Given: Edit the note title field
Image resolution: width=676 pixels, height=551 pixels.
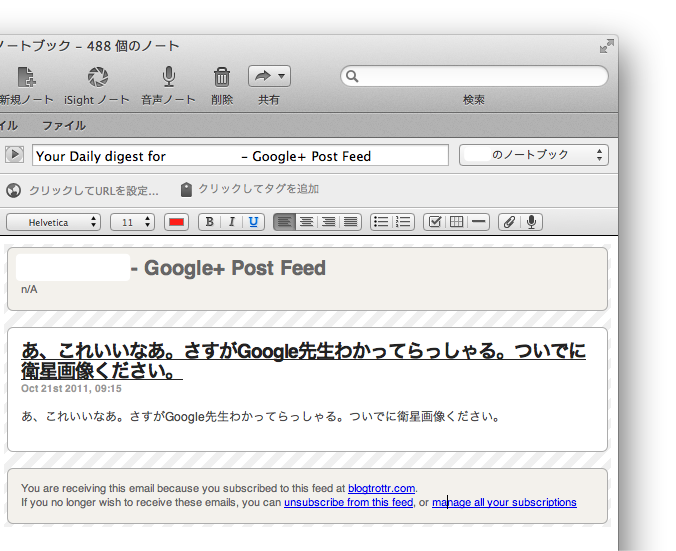Looking at the screenshot, I should pos(240,156).
